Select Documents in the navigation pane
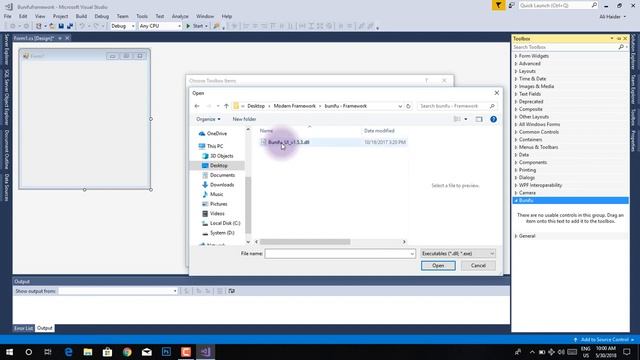 pyautogui.click(x=222, y=175)
